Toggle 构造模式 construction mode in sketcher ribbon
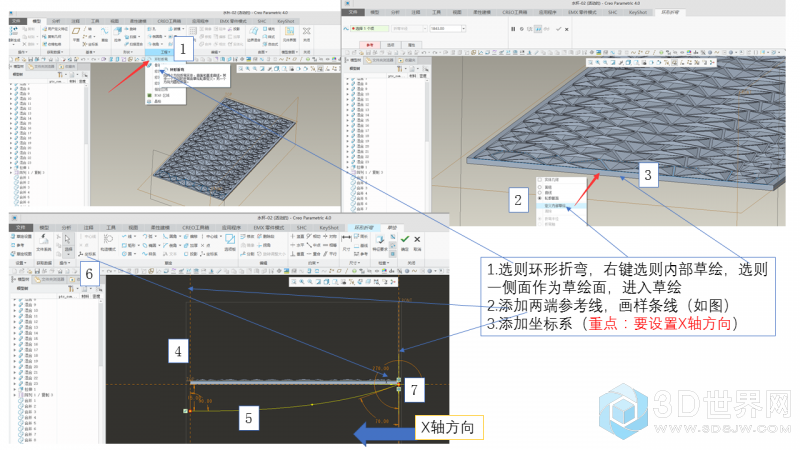 pyautogui.click(x=108, y=243)
